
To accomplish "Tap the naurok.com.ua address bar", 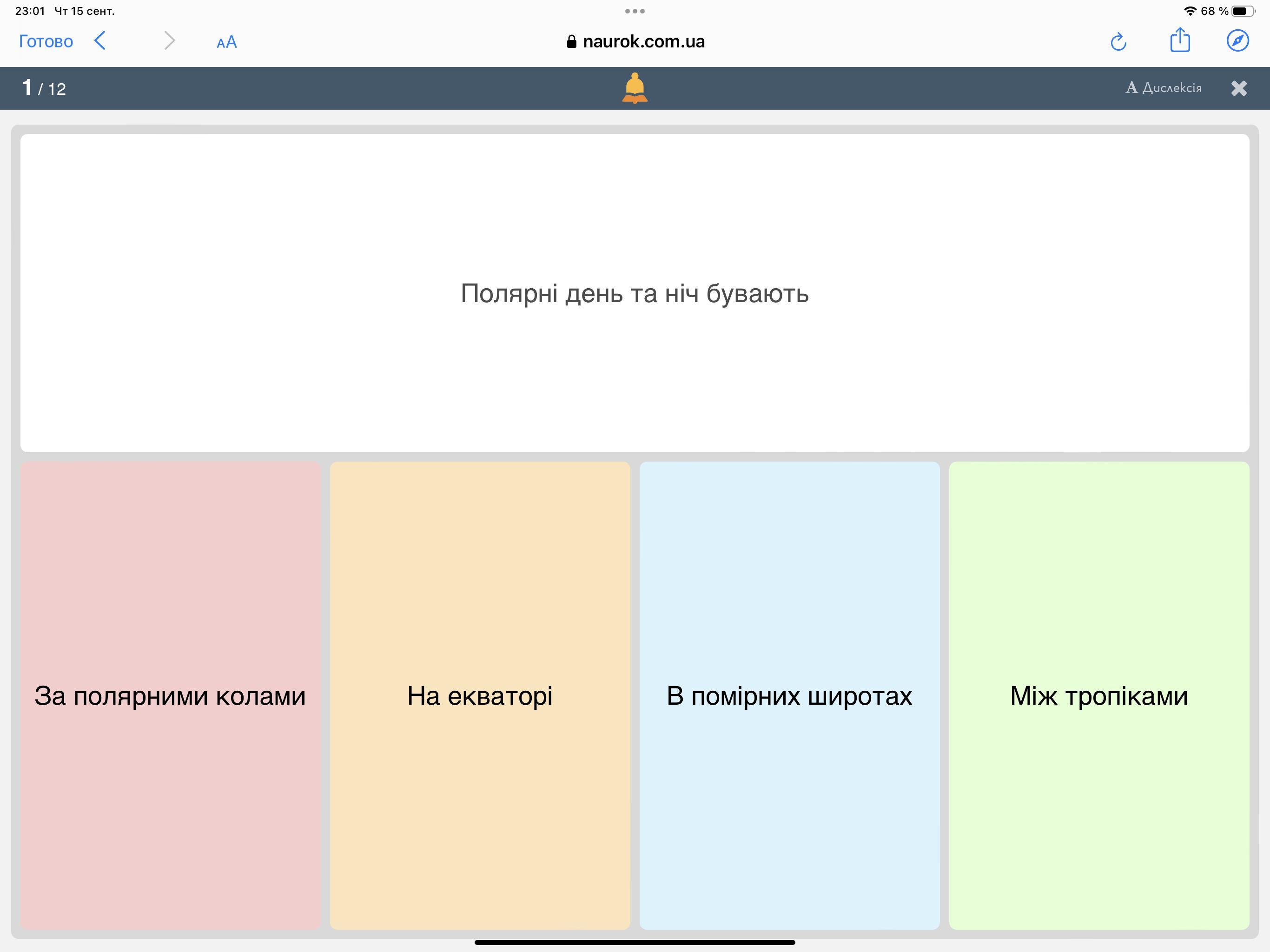I will [635, 41].
